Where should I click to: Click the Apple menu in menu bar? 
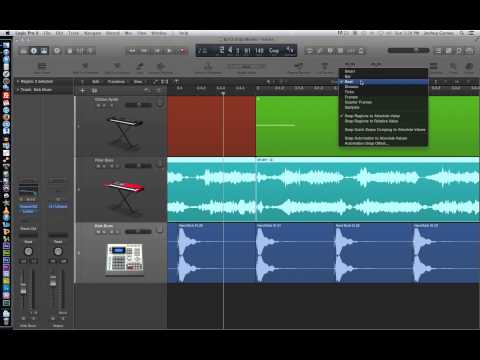pos(7,33)
